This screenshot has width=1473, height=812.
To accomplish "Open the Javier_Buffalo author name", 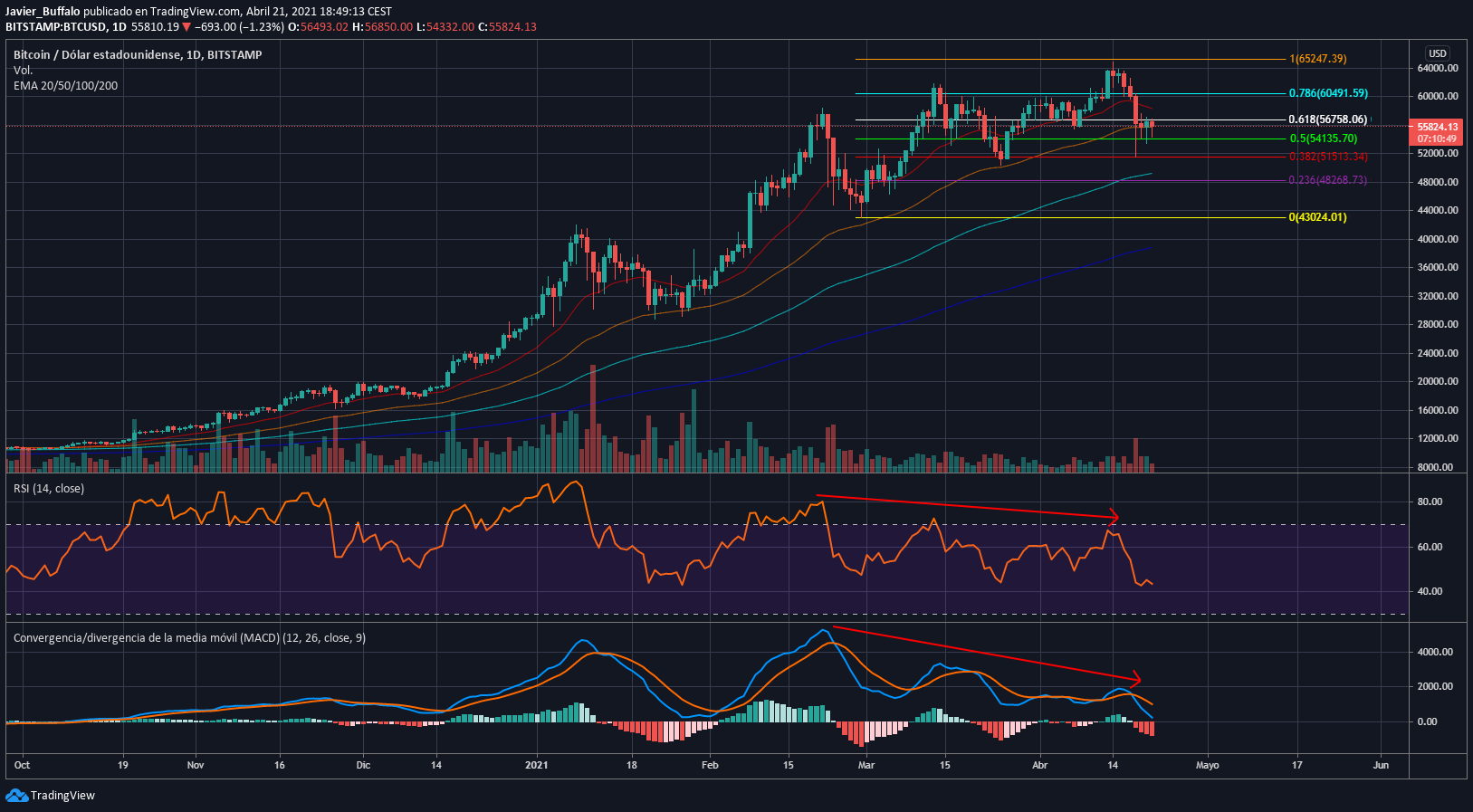I will pos(43,12).
